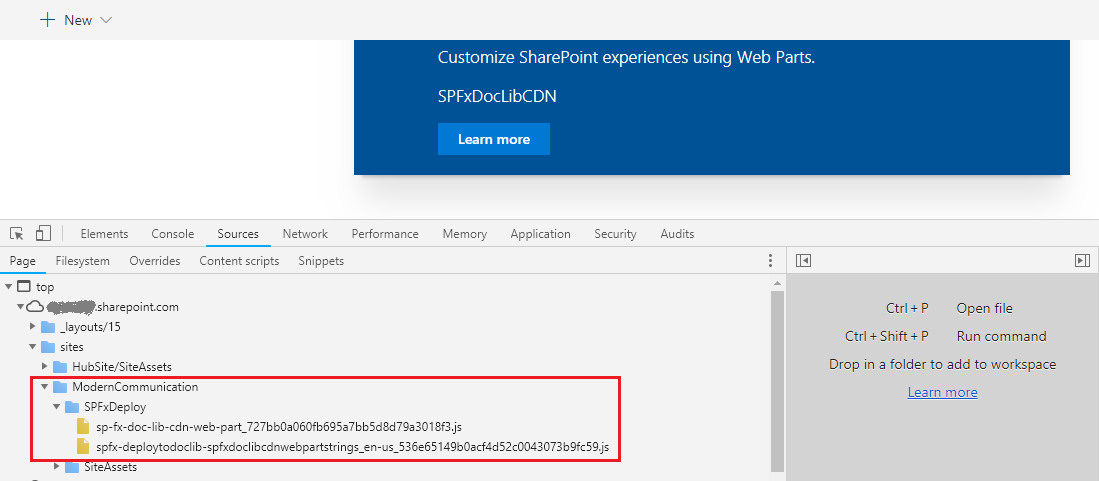Click the sharepoint.com cloud domain icon

35,307
